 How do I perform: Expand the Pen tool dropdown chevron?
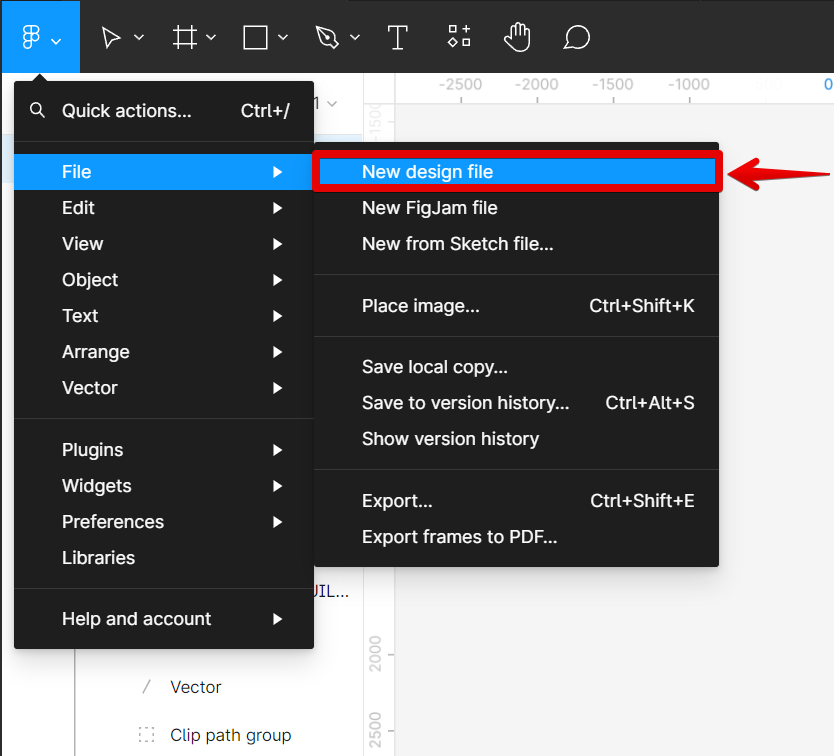355,39
